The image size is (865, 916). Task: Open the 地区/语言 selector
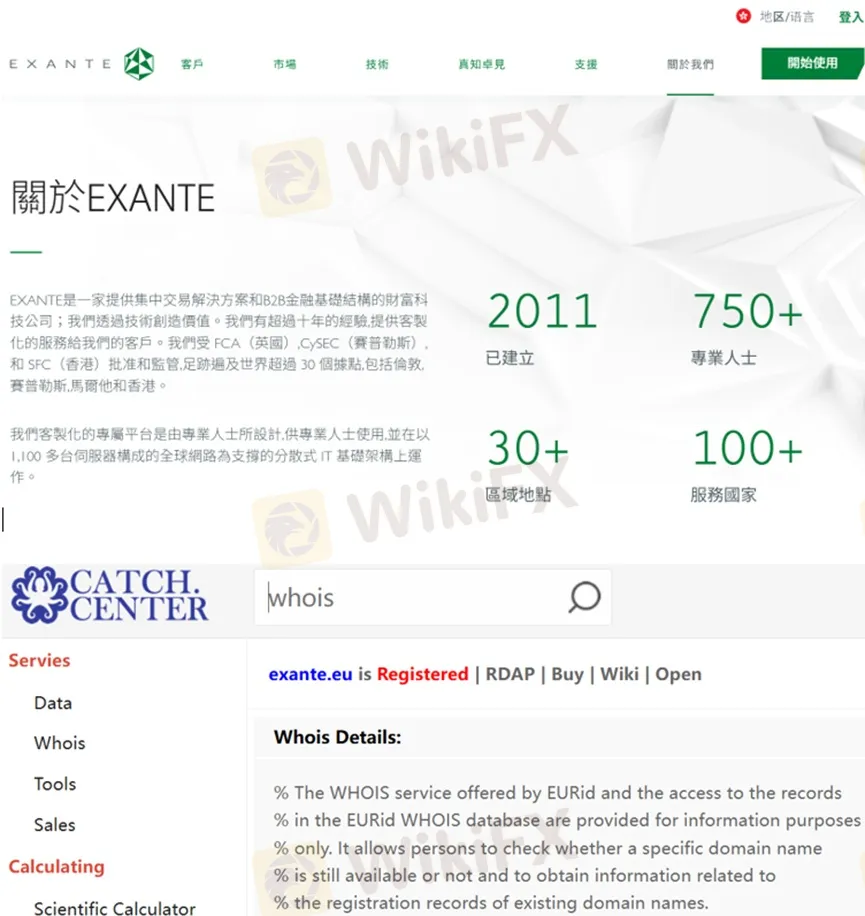tap(786, 17)
